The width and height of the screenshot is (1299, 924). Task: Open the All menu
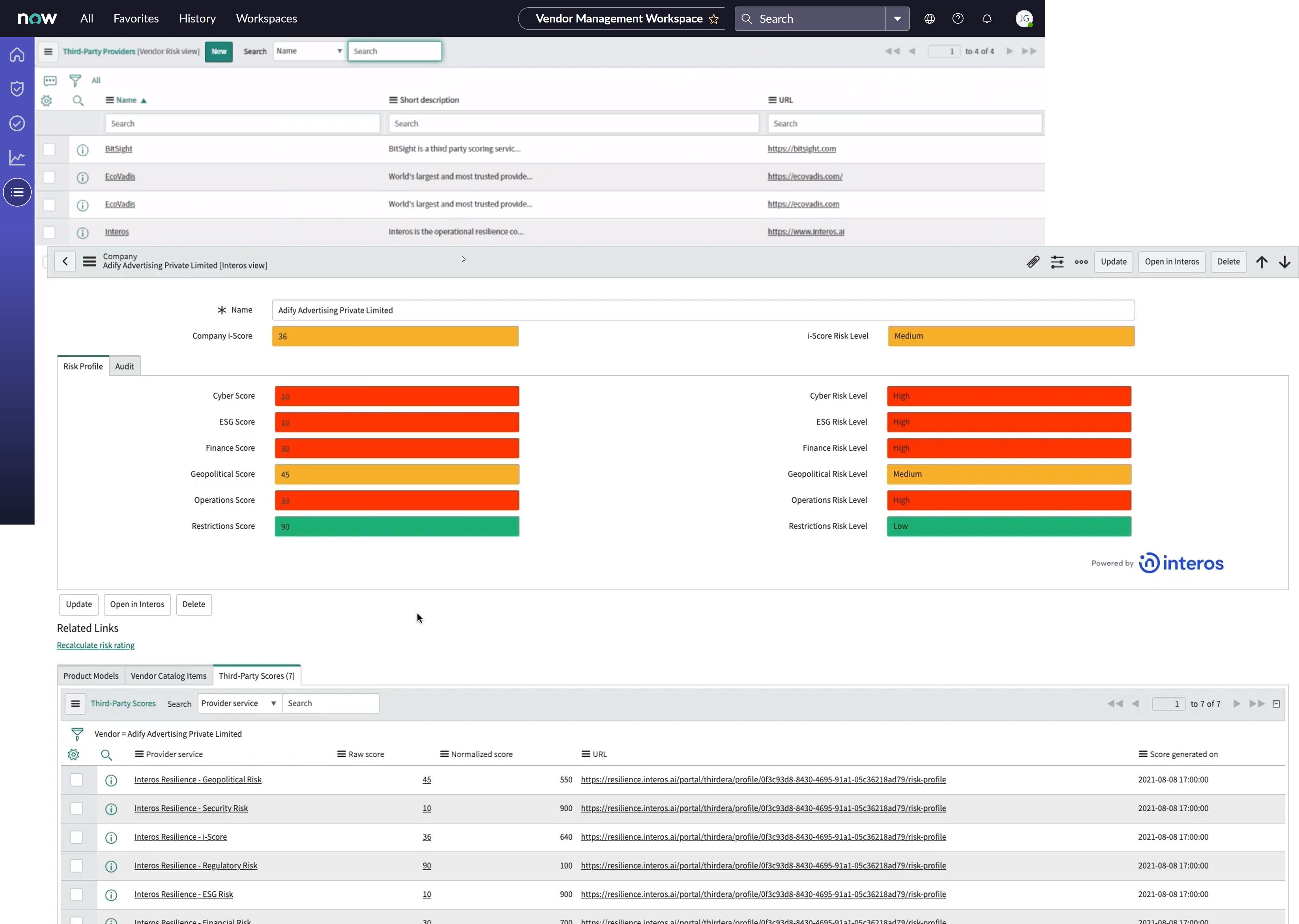click(86, 19)
